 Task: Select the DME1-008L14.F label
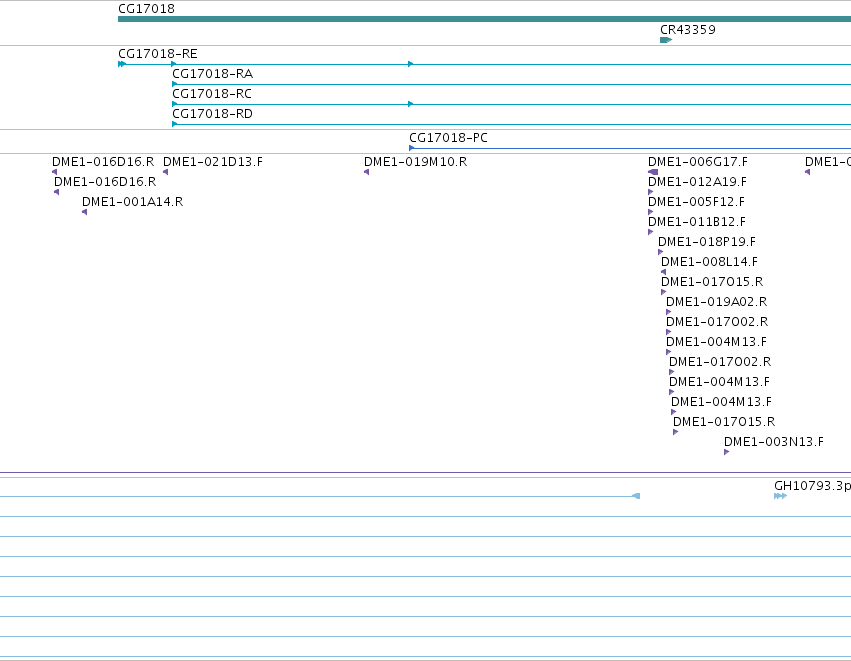[x=709, y=262]
